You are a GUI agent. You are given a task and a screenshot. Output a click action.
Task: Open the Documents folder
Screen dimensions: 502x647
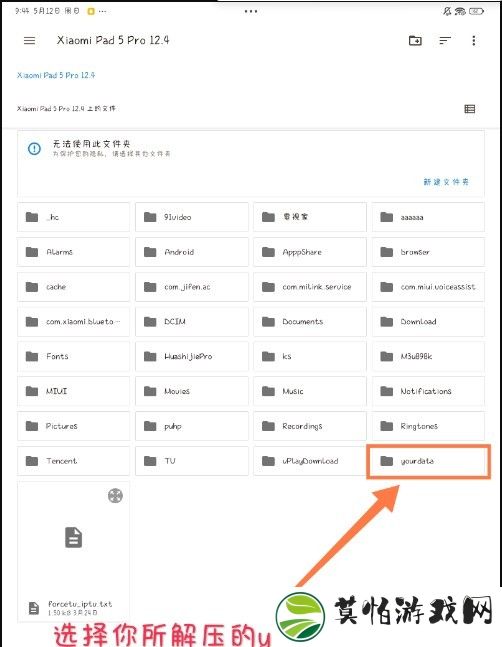point(310,321)
